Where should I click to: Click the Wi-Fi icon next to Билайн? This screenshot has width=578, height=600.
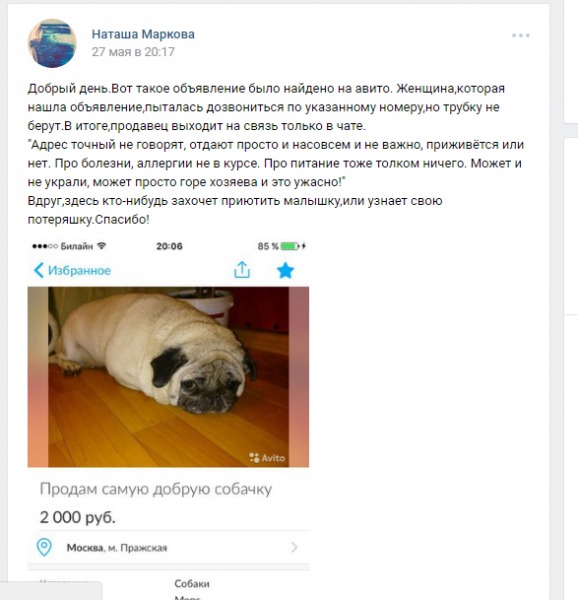101,246
